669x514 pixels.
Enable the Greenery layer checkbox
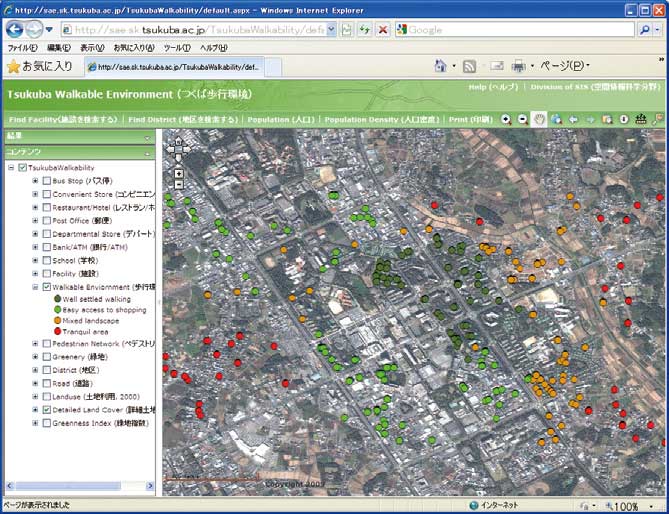pyautogui.click(x=47, y=357)
